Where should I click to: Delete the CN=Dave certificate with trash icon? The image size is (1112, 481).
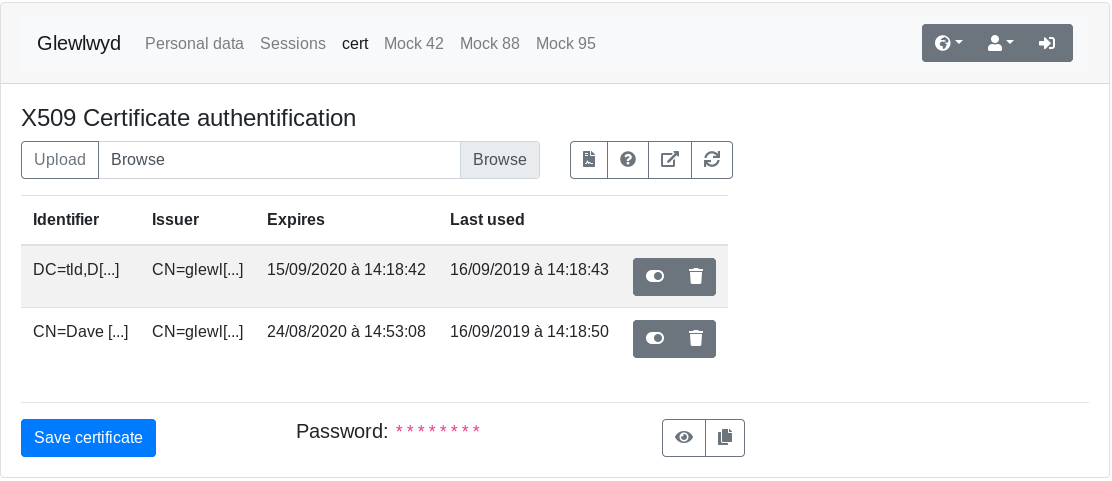click(x=696, y=338)
